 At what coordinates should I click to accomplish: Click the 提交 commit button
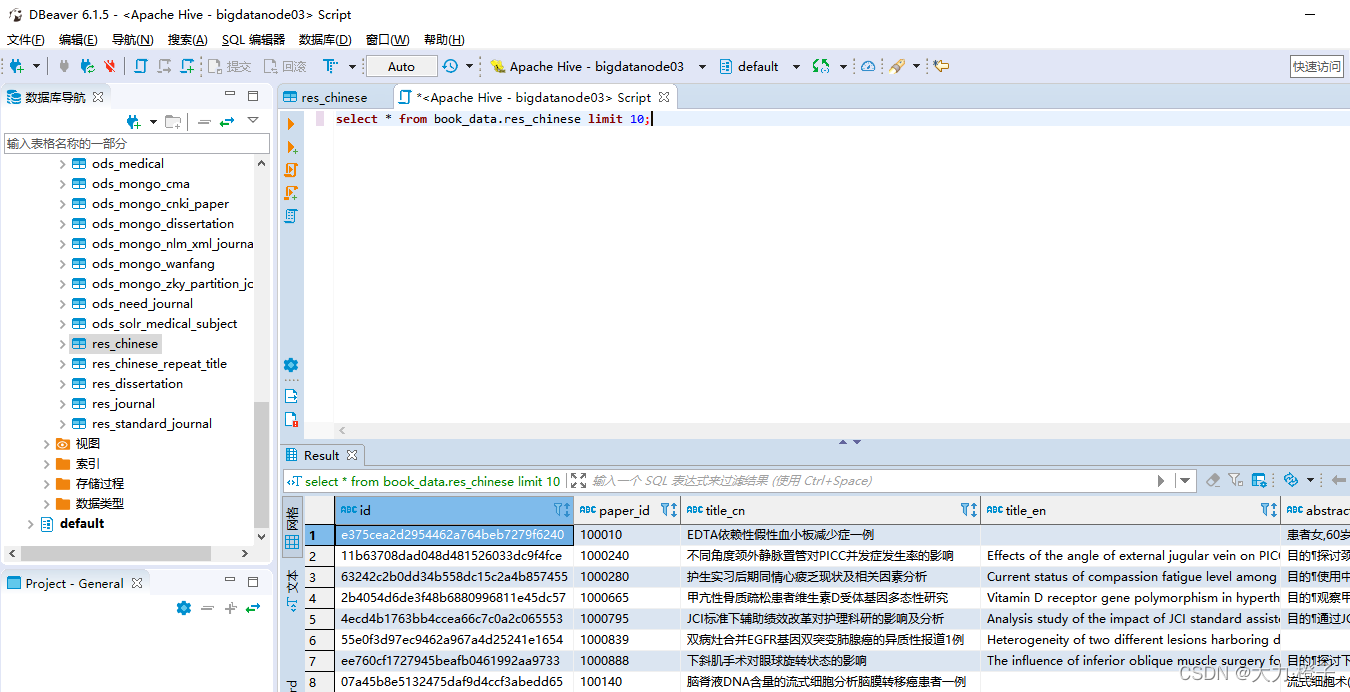(x=230, y=66)
